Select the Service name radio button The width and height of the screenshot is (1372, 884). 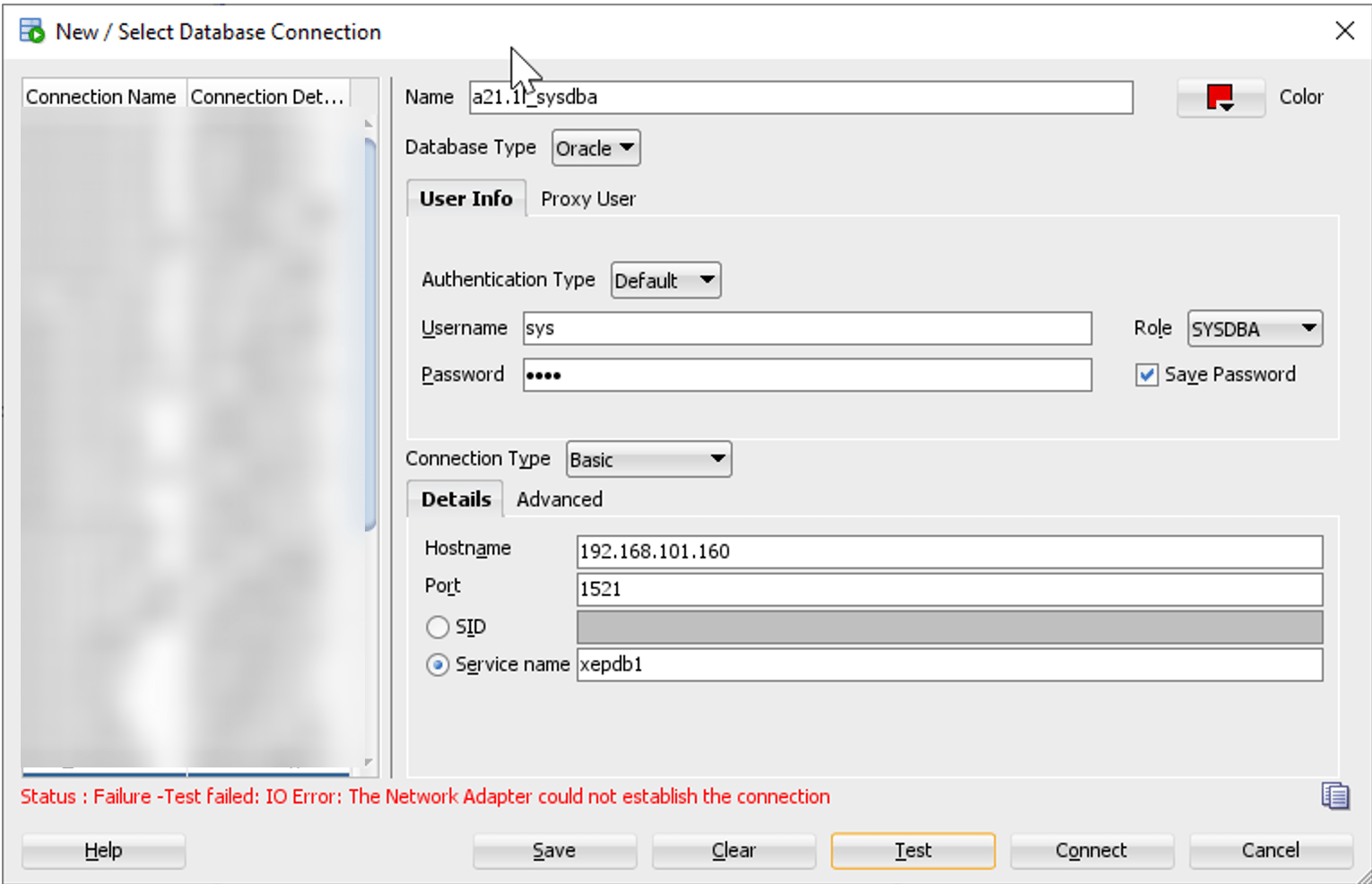pos(438,664)
